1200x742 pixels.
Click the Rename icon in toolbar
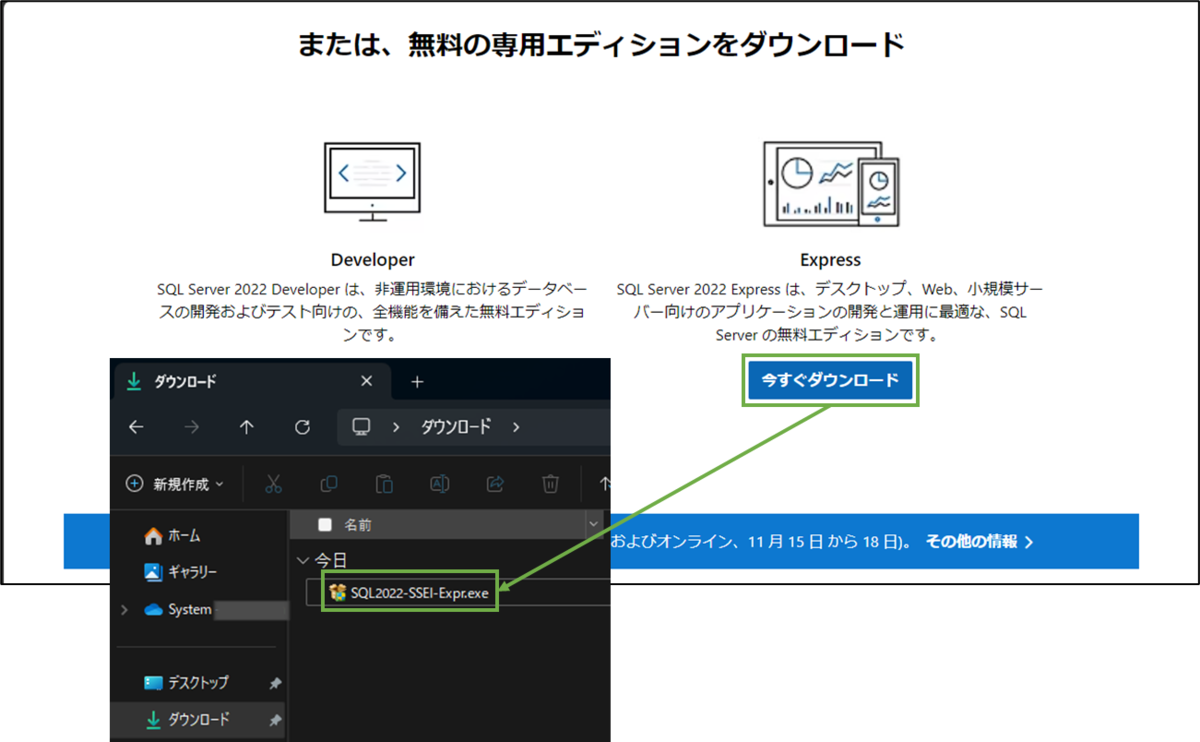pyautogui.click(x=439, y=484)
